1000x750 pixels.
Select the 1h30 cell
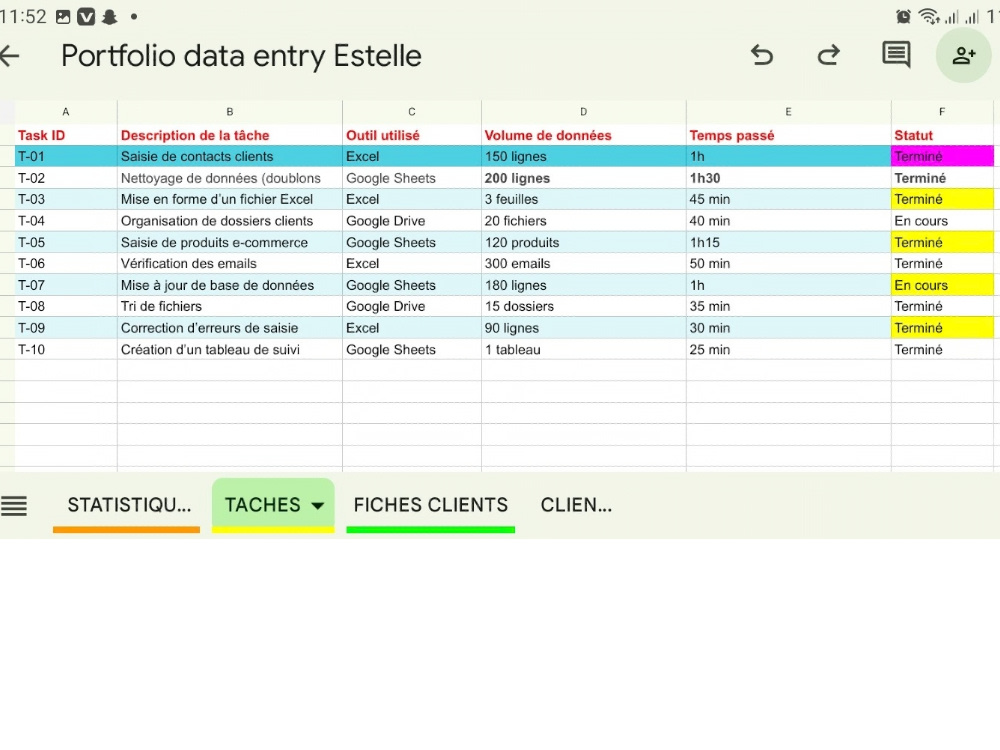click(x=788, y=178)
